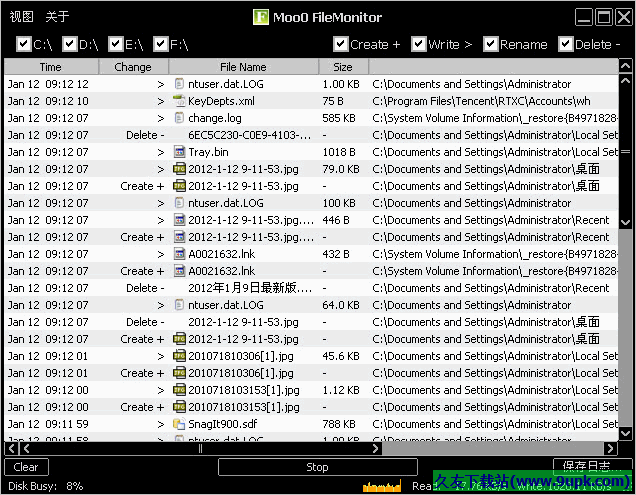This screenshot has width=636, height=495.
Task: Select the Delete row 6EC5C230-C0E9-4103-…
Action: 312,135
